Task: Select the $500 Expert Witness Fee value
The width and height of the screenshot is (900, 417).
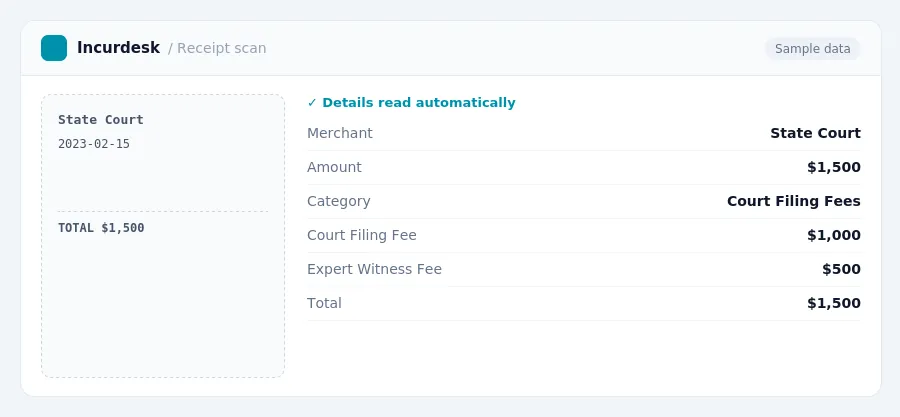Action: click(x=841, y=269)
